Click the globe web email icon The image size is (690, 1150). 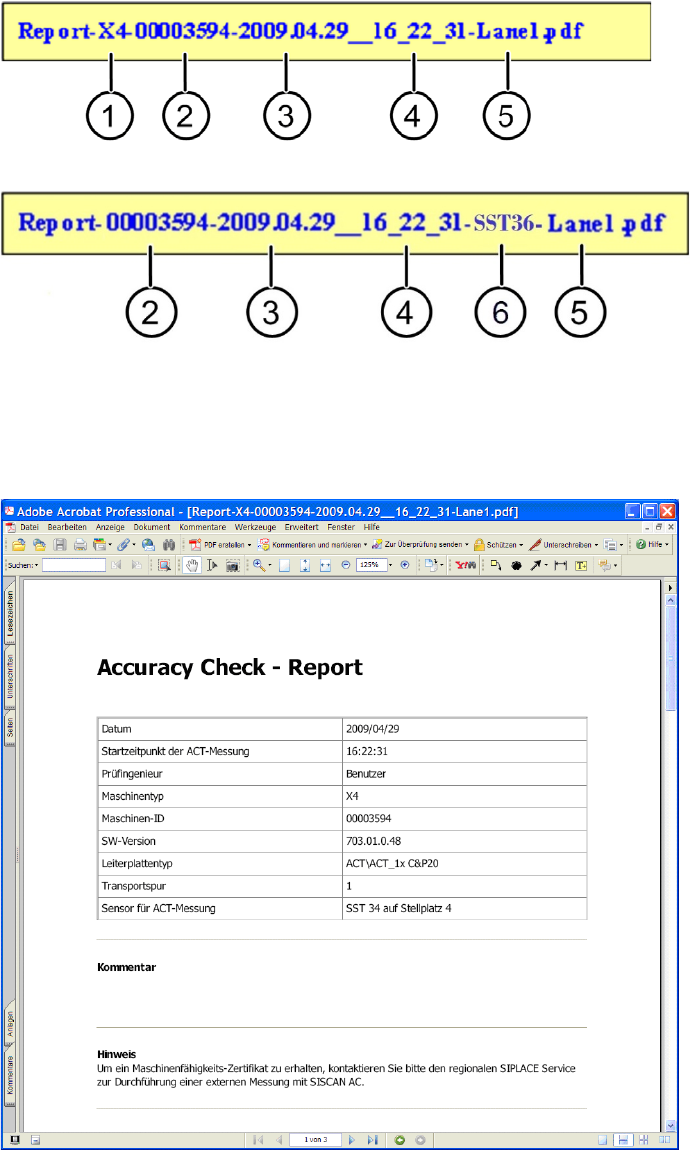[148, 545]
